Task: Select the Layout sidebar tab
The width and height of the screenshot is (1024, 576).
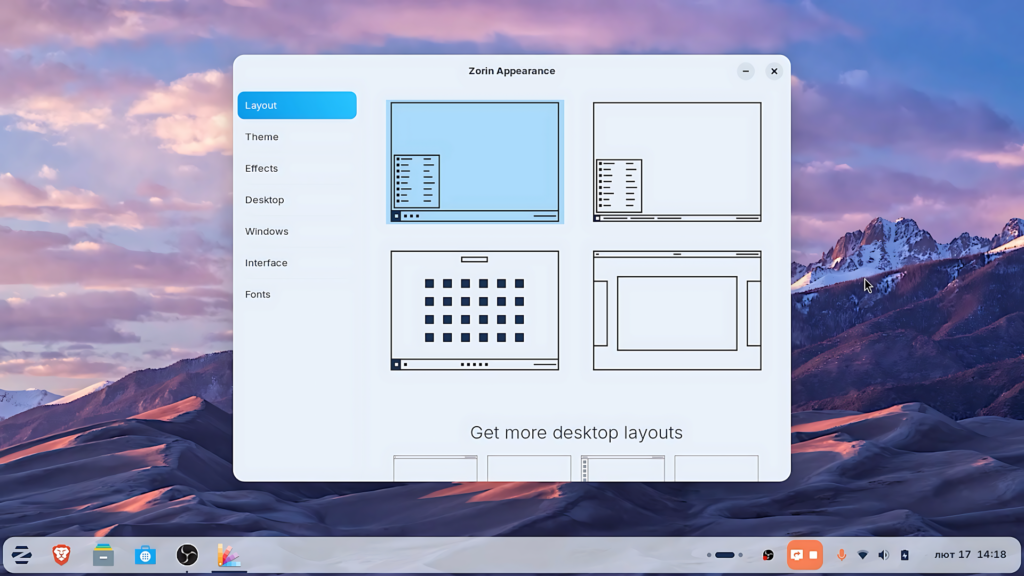Action: 297,105
